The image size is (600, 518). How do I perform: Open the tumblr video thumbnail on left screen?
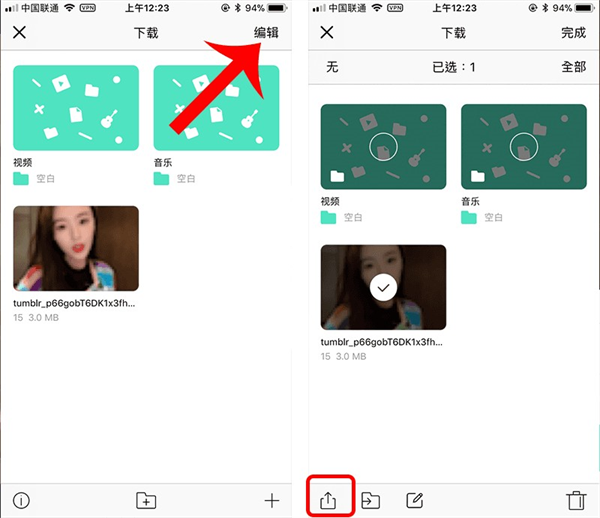[x=76, y=248]
